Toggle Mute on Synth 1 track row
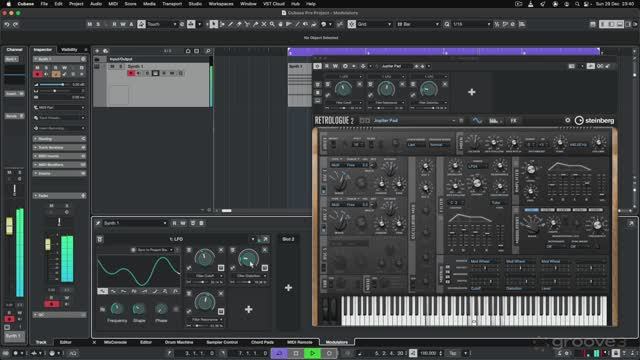Screen dimensions: 640x360 pyautogui.click(x=113, y=66)
